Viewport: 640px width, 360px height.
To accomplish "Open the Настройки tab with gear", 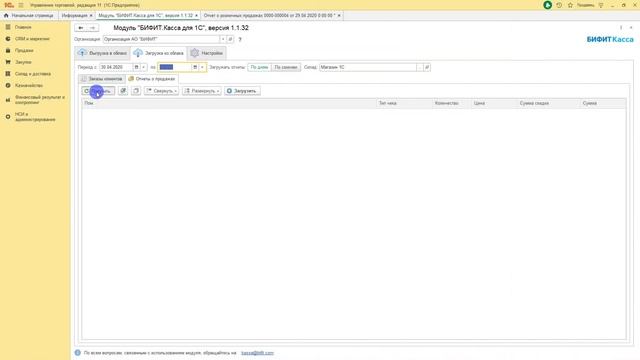I will pos(207,53).
